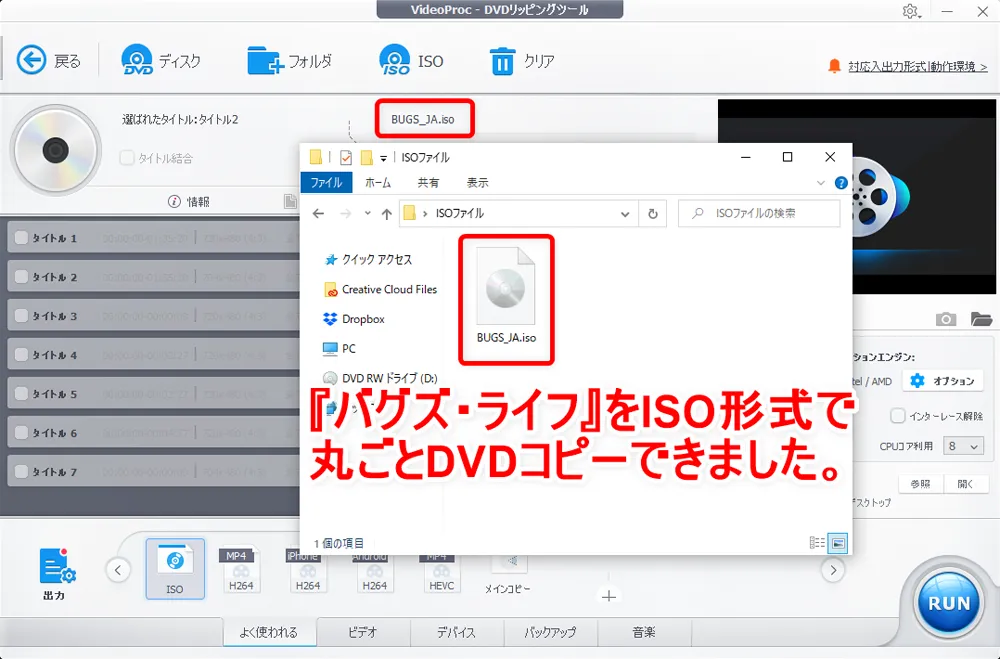Switch to the デバイス tab
The image size is (1000, 659).
[457, 632]
